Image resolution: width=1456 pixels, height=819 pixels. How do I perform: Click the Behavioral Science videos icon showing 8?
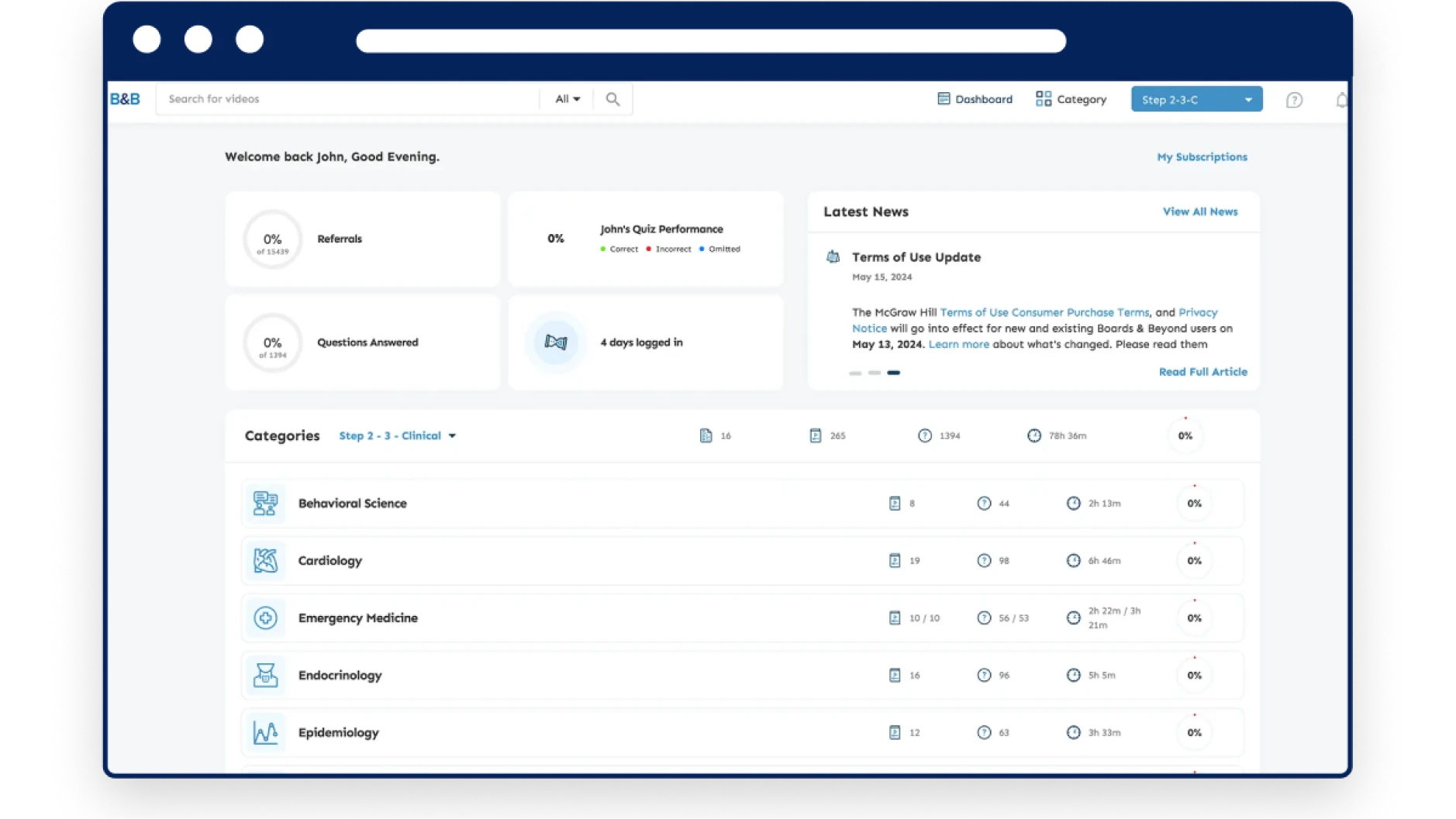coord(895,504)
